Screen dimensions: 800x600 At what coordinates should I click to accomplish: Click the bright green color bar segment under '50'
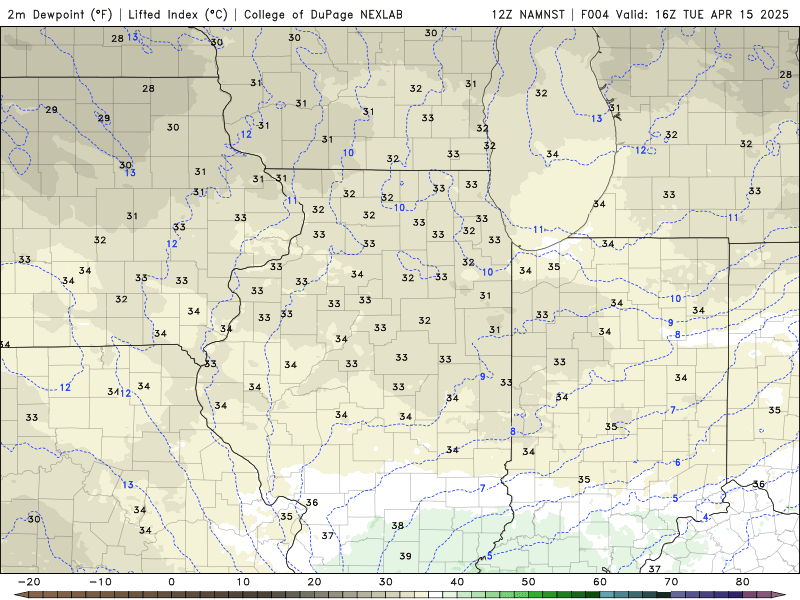(x=536, y=595)
